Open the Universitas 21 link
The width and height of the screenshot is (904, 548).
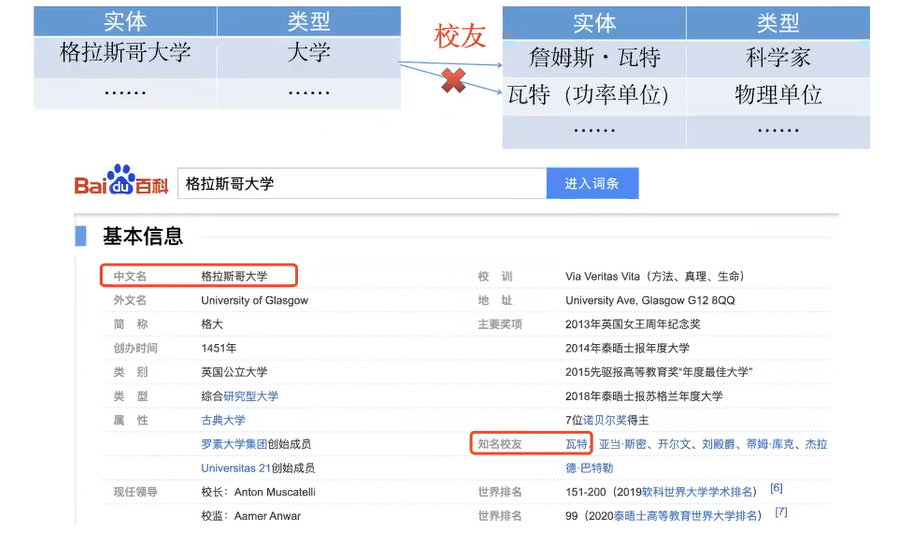(x=236, y=468)
